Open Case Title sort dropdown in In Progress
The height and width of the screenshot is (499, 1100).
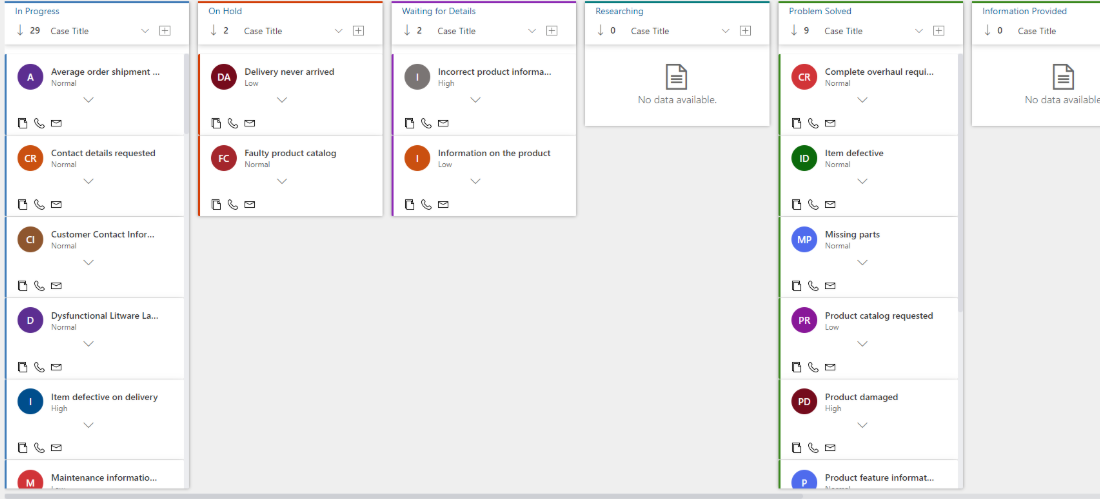tap(145, 31)
